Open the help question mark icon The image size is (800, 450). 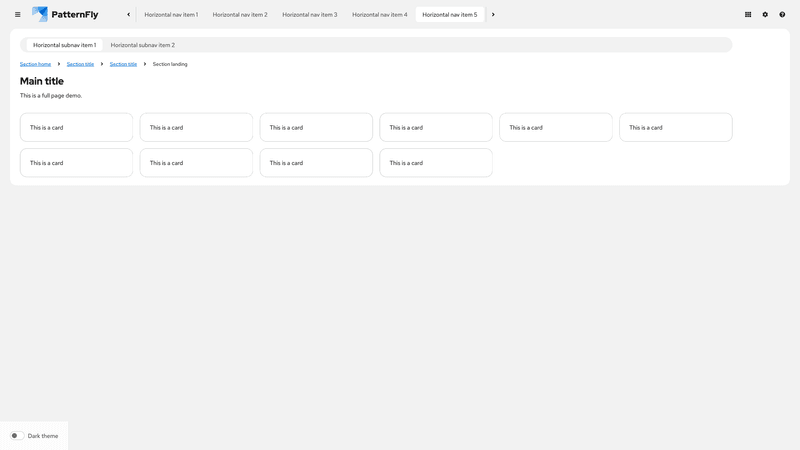[x=782, y=15]
